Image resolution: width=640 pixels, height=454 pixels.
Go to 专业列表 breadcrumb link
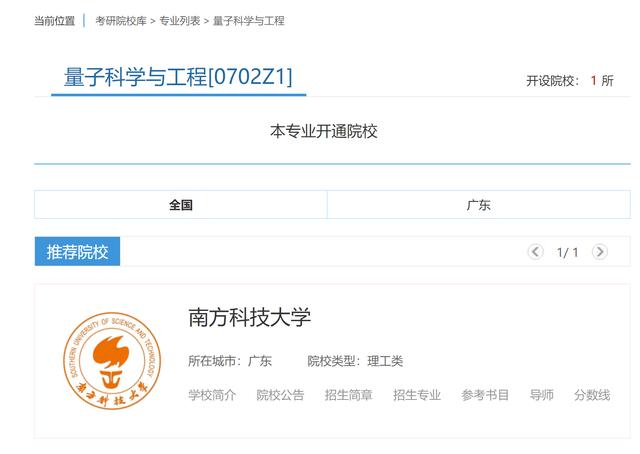point(180,21)
